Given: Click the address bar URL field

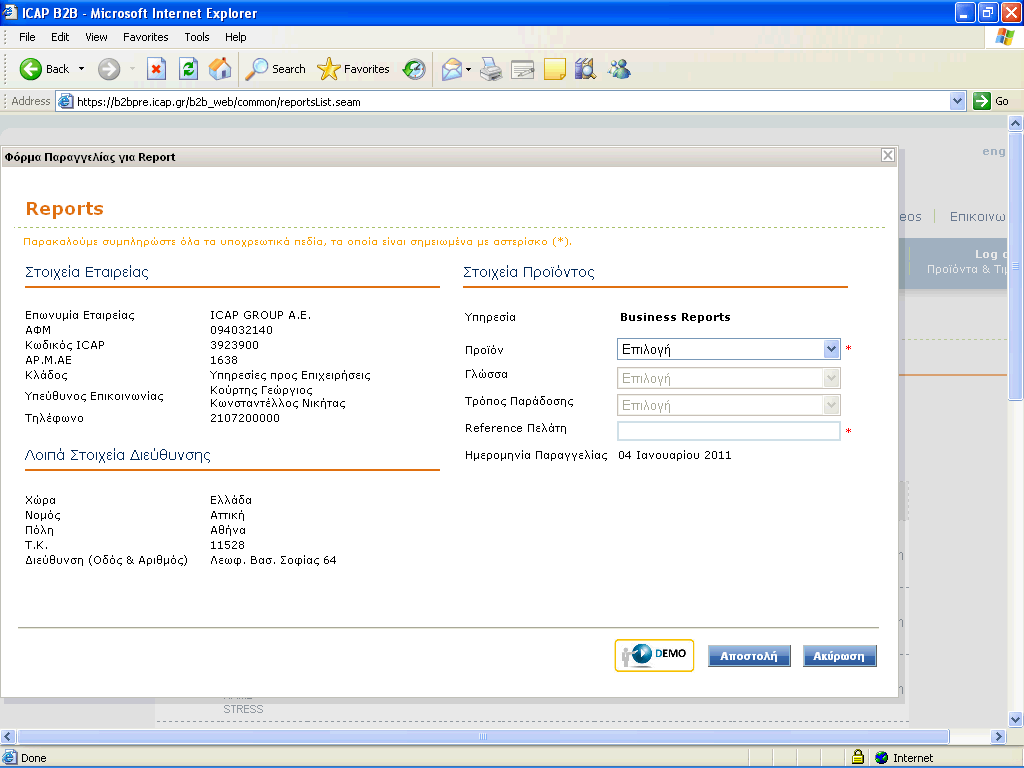Looking at the screenshot, I should click(509, 102).
